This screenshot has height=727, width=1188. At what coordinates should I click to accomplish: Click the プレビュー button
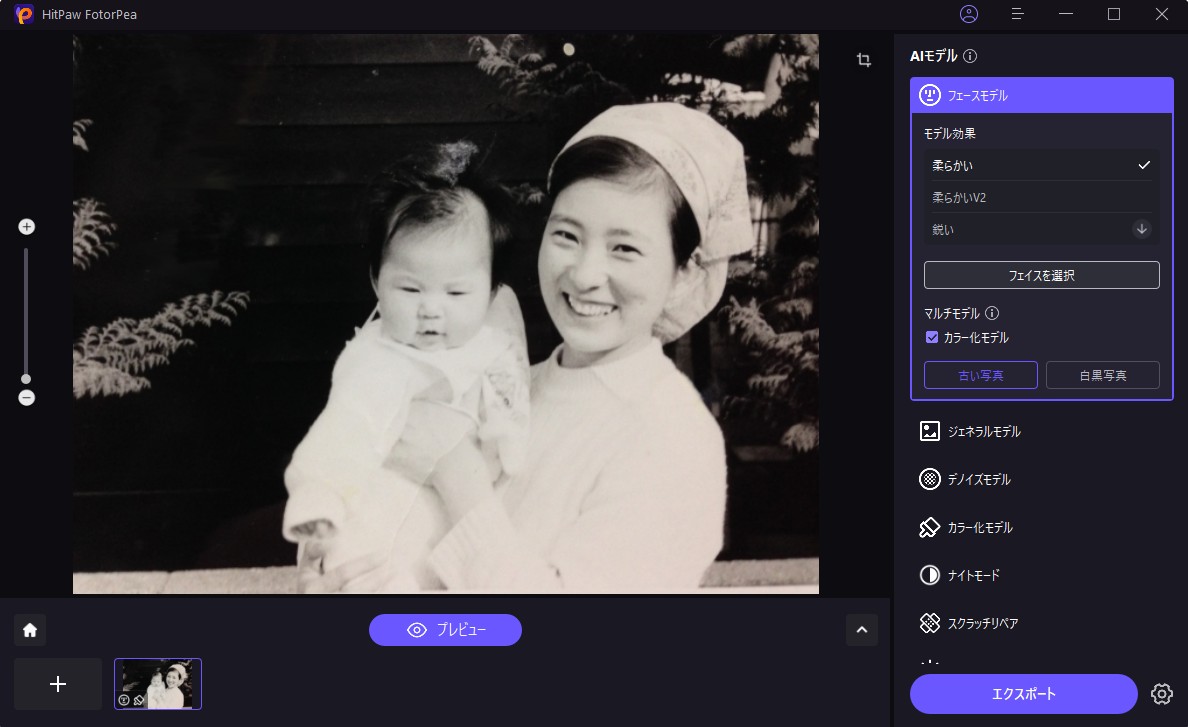pos(445,630)
